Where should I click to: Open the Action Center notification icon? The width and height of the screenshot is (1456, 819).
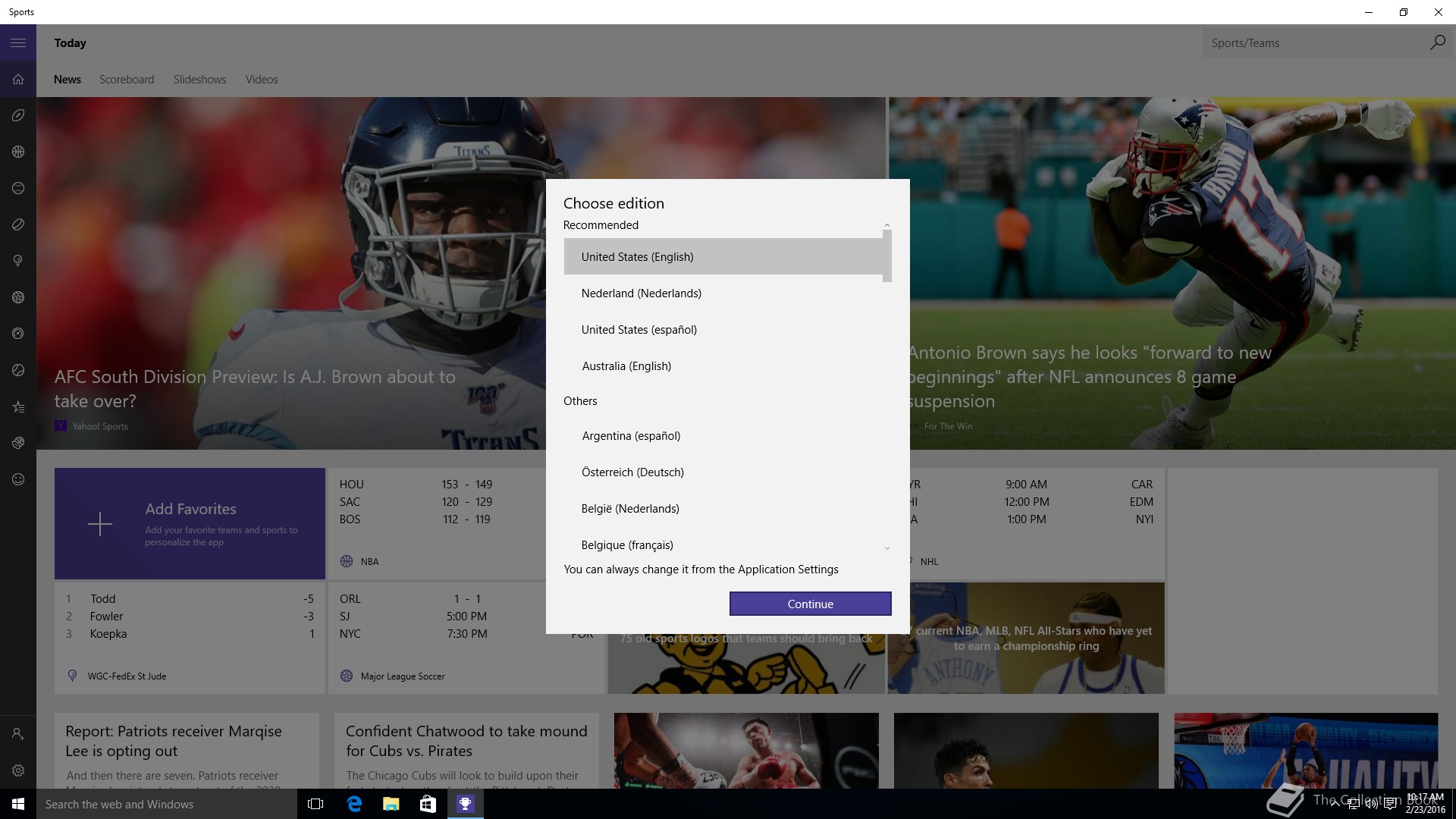tap(1390, 804)
